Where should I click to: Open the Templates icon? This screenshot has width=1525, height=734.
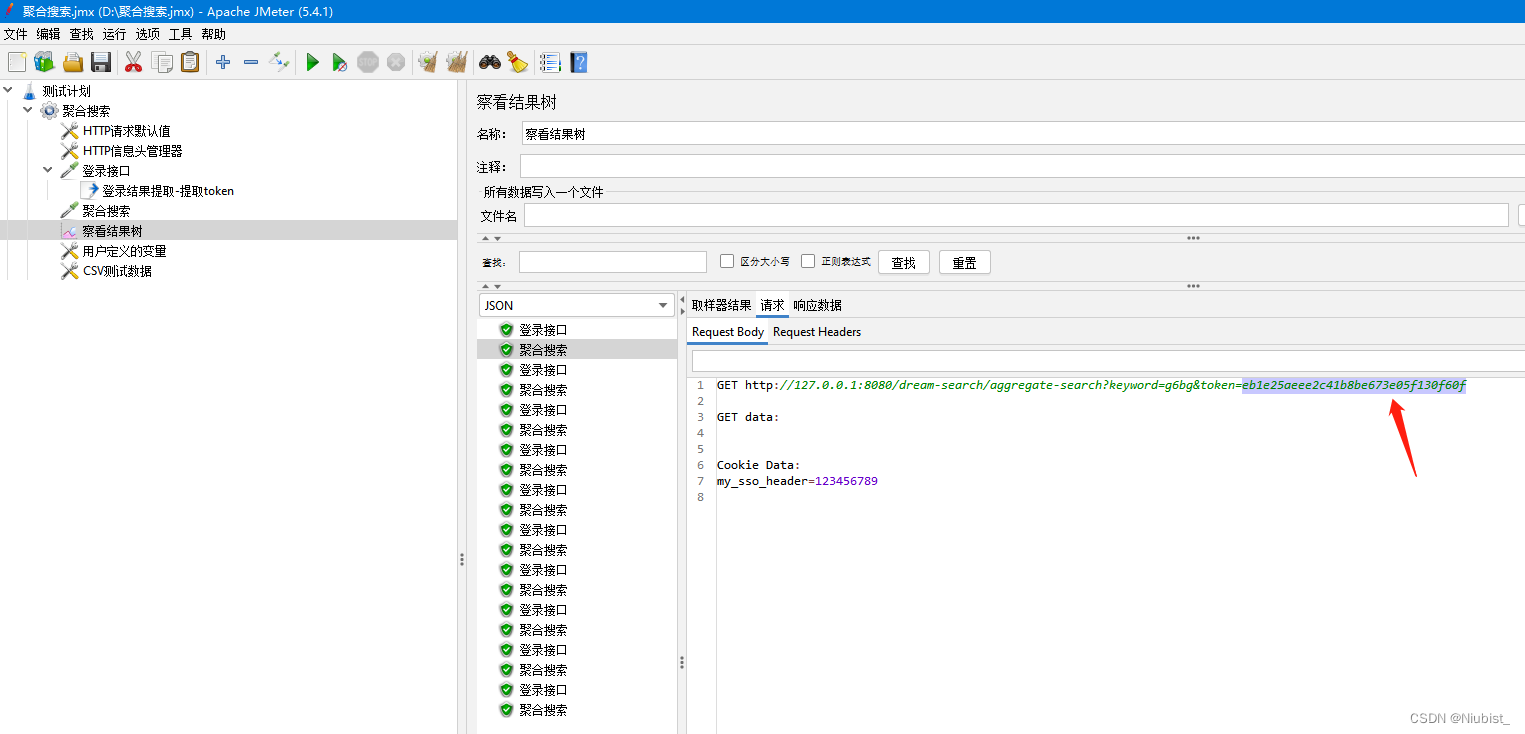coord(44,62)
